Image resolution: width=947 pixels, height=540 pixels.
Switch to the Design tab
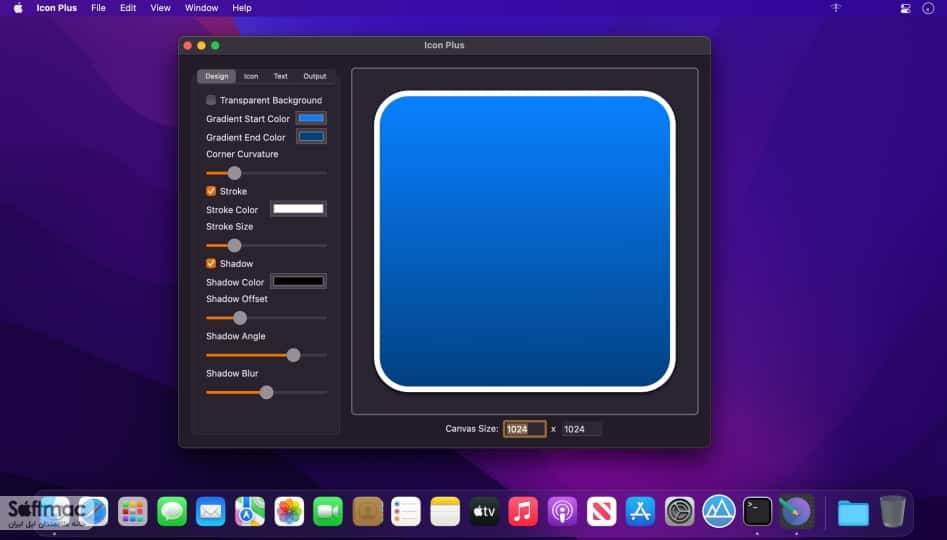click(216, 76)
